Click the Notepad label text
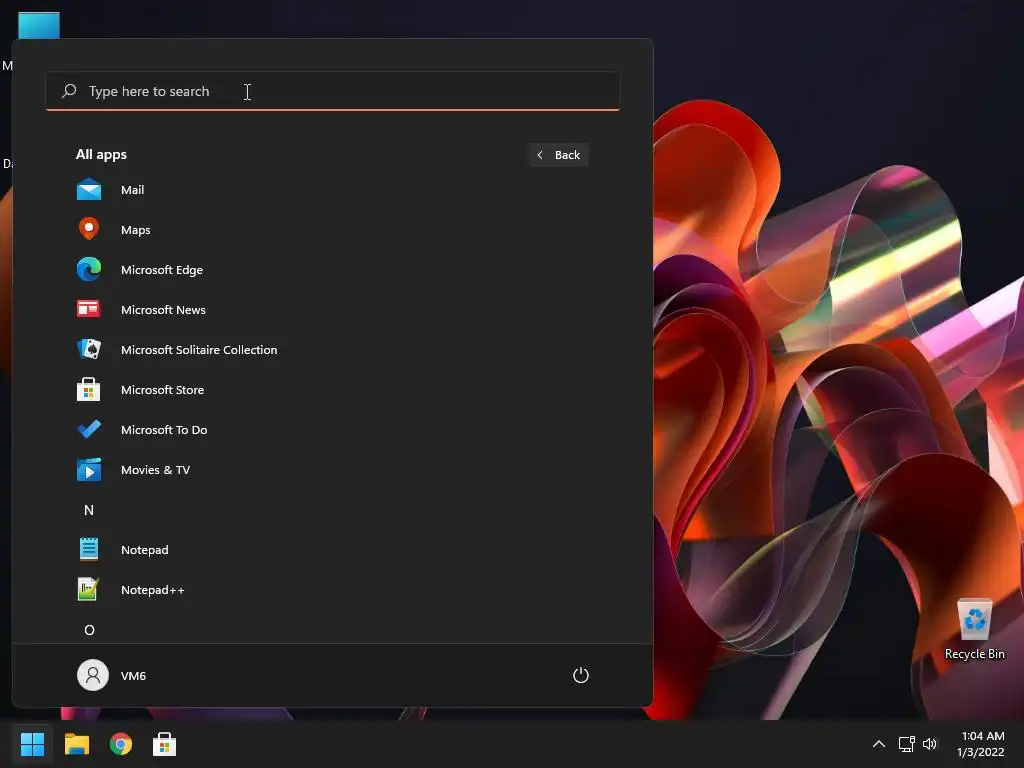Image resolution: width=1024 pixels, height=768 pixels. click(144, 550)
